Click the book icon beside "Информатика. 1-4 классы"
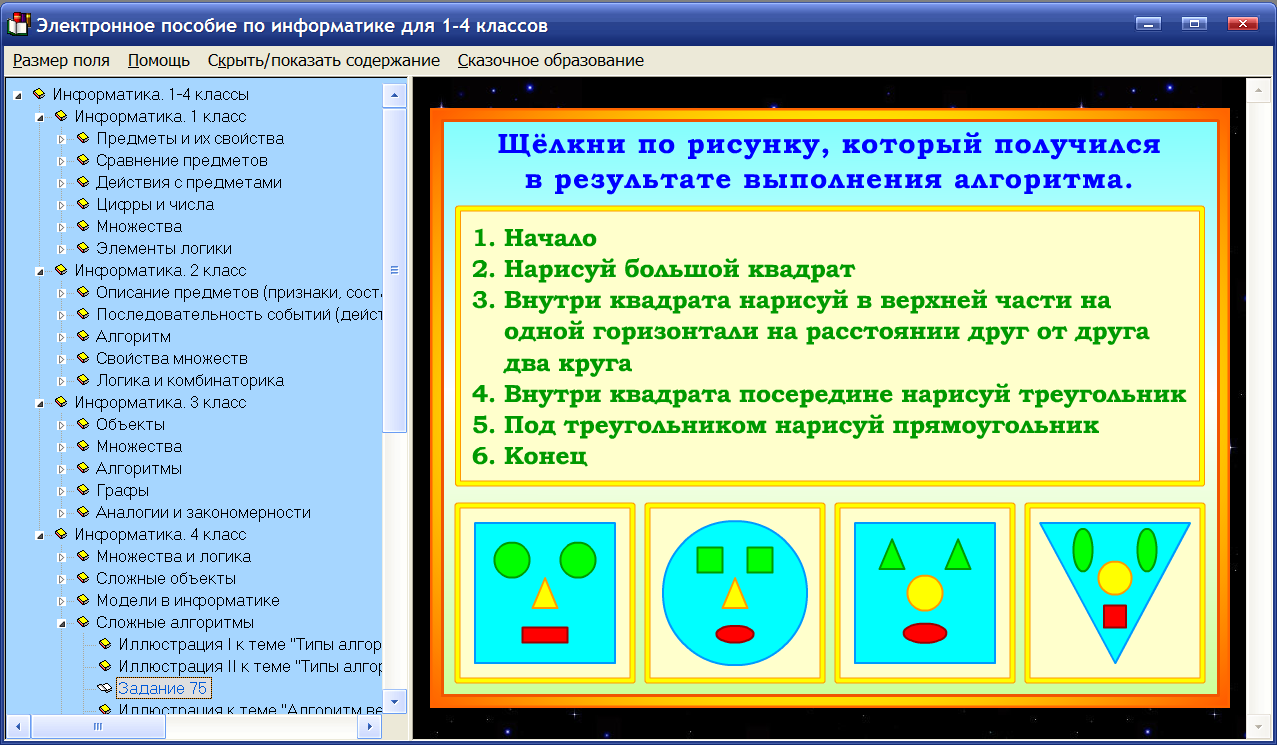The width and height of the screenshot is (1277, 745). click(x=40, y=94)
